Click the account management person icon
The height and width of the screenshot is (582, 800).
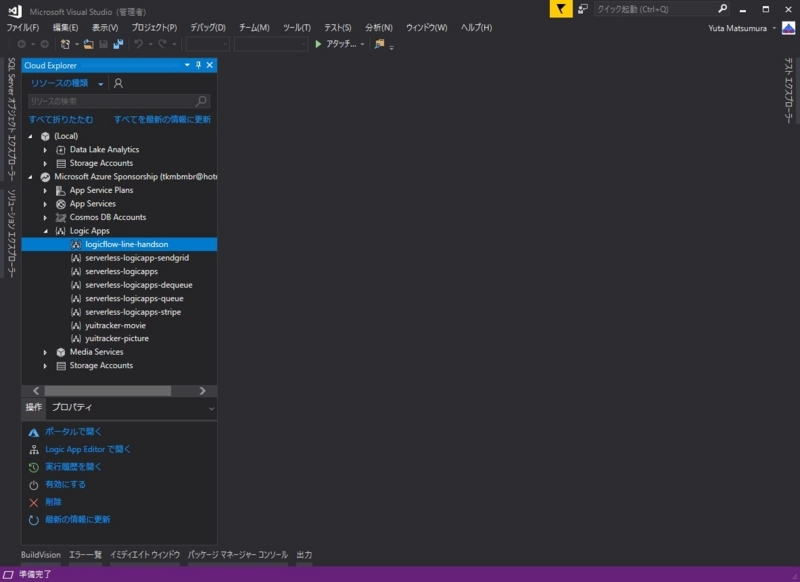(x=118, y=83)
